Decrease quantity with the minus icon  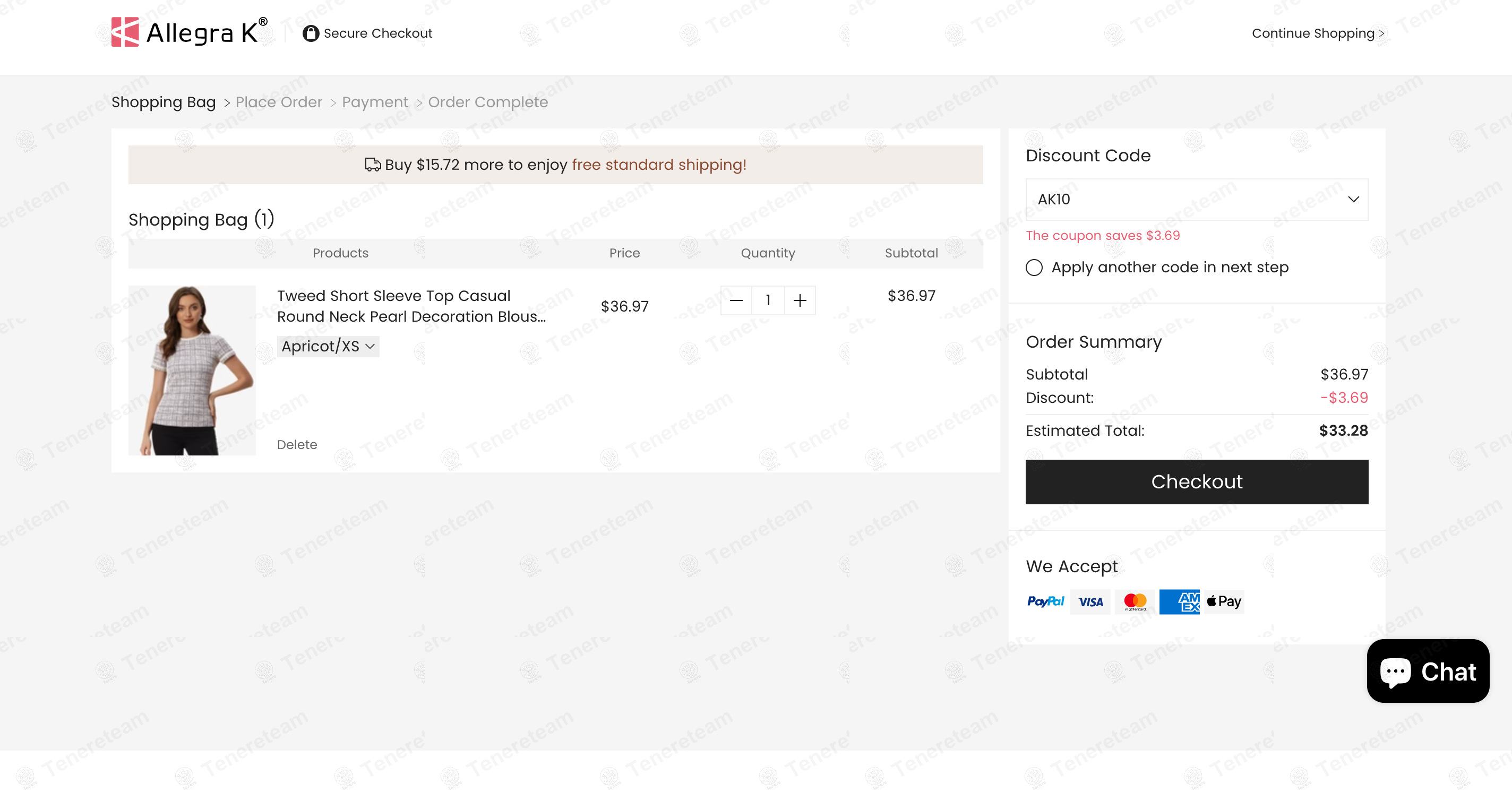[736, 300]
